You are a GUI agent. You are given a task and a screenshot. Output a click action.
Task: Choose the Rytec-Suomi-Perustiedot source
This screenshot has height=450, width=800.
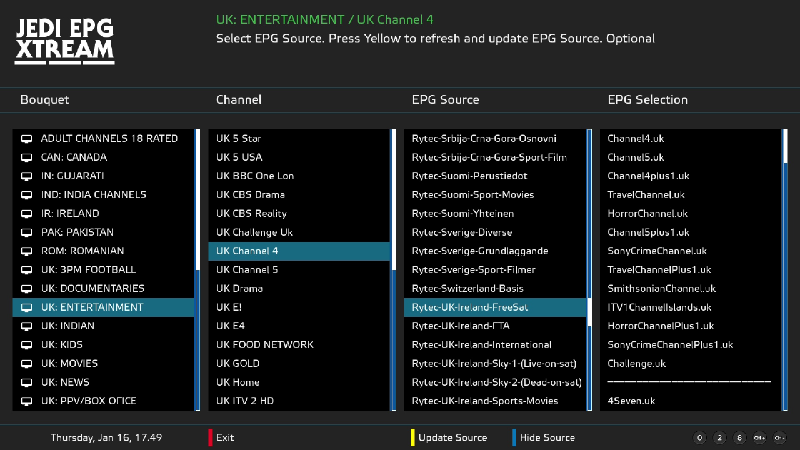click(495, 176)
